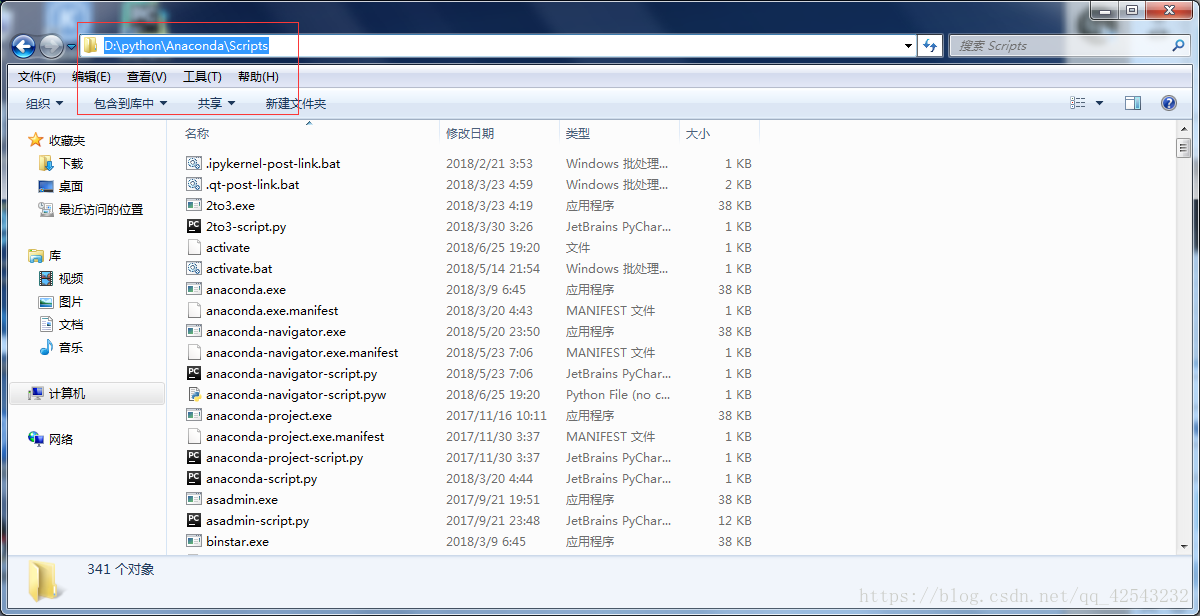Click the asadmin-script.py PyCharm icon
This screenshot has width=1200, height=616.
194,520
